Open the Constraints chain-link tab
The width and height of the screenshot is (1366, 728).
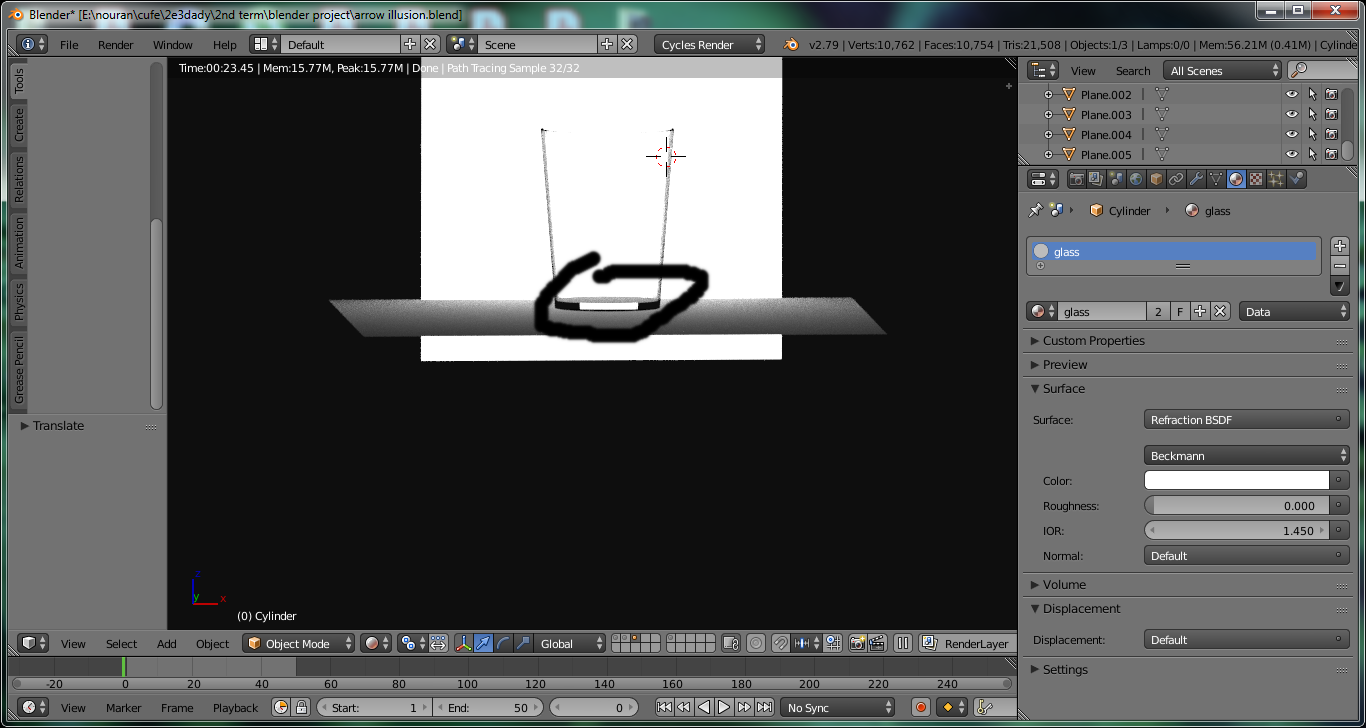pos(1176,179)
